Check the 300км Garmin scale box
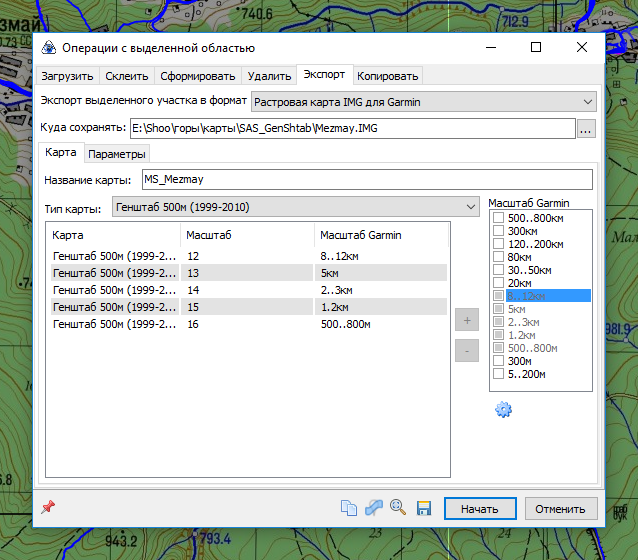 click(499, 230)
